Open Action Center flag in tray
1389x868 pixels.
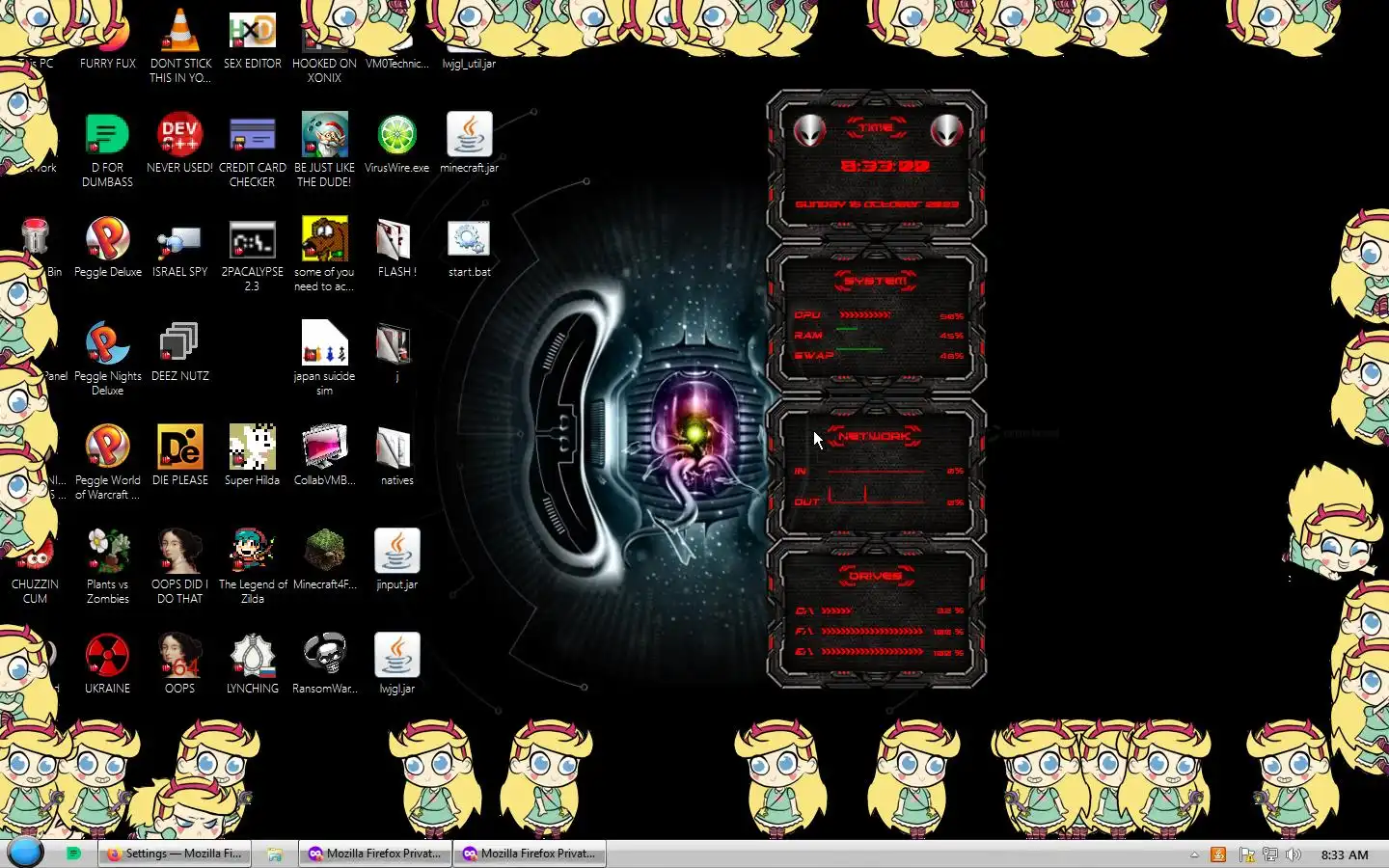pyautogui.click(x=1246, y=854)
